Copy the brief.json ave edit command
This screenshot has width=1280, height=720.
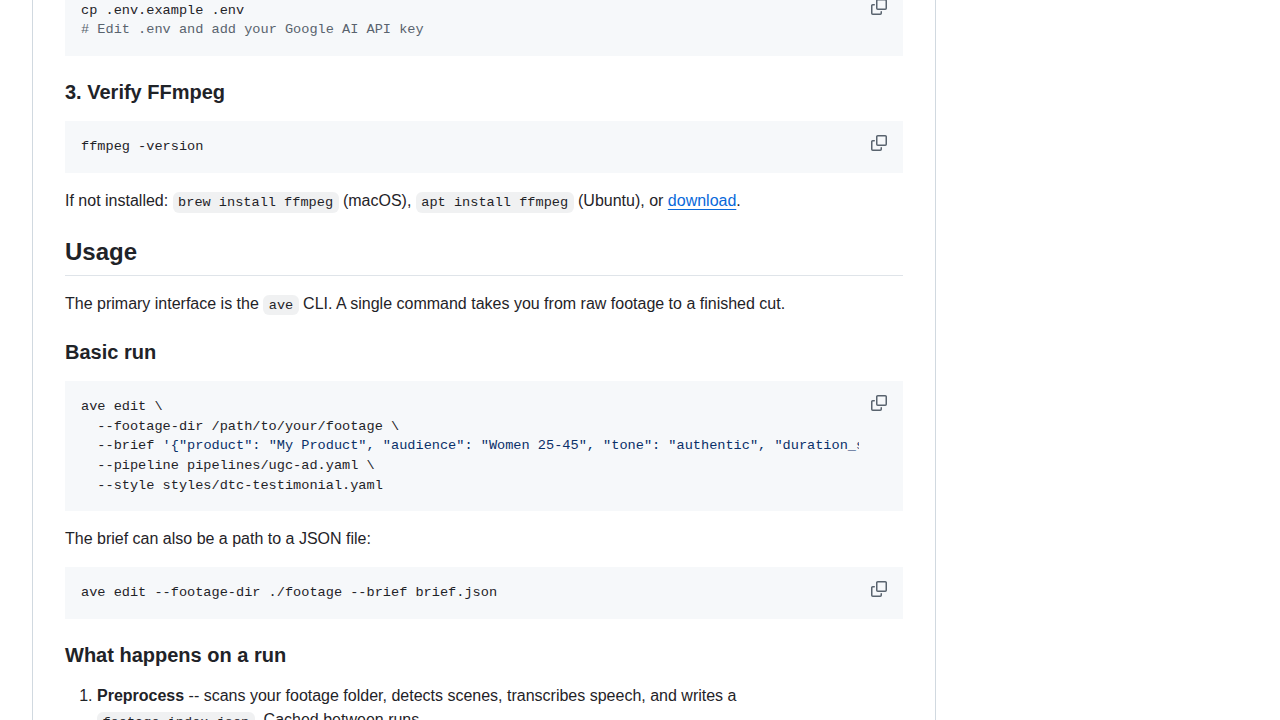click(878, 590)
